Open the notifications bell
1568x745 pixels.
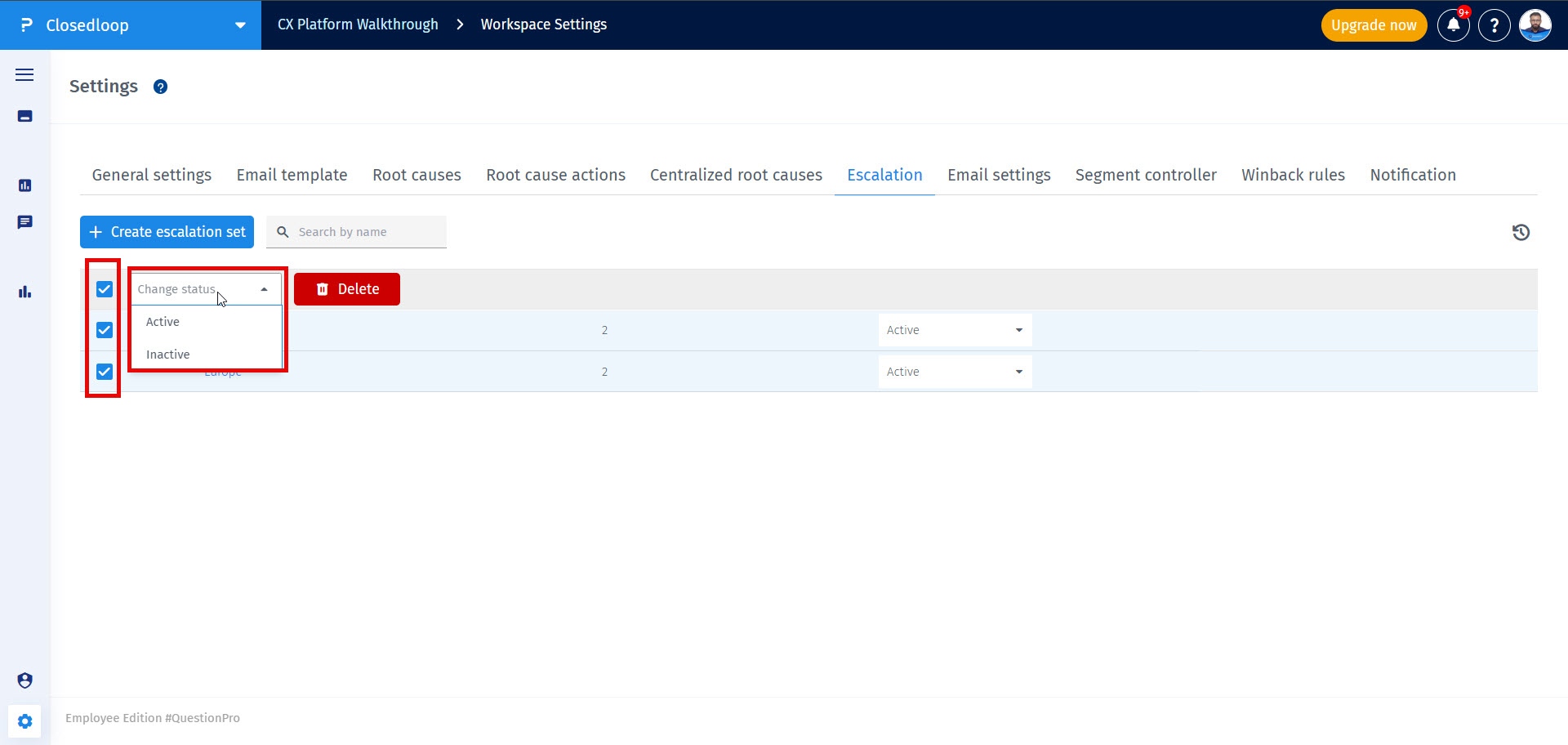pyautogui.click(x=1454, y=25)
